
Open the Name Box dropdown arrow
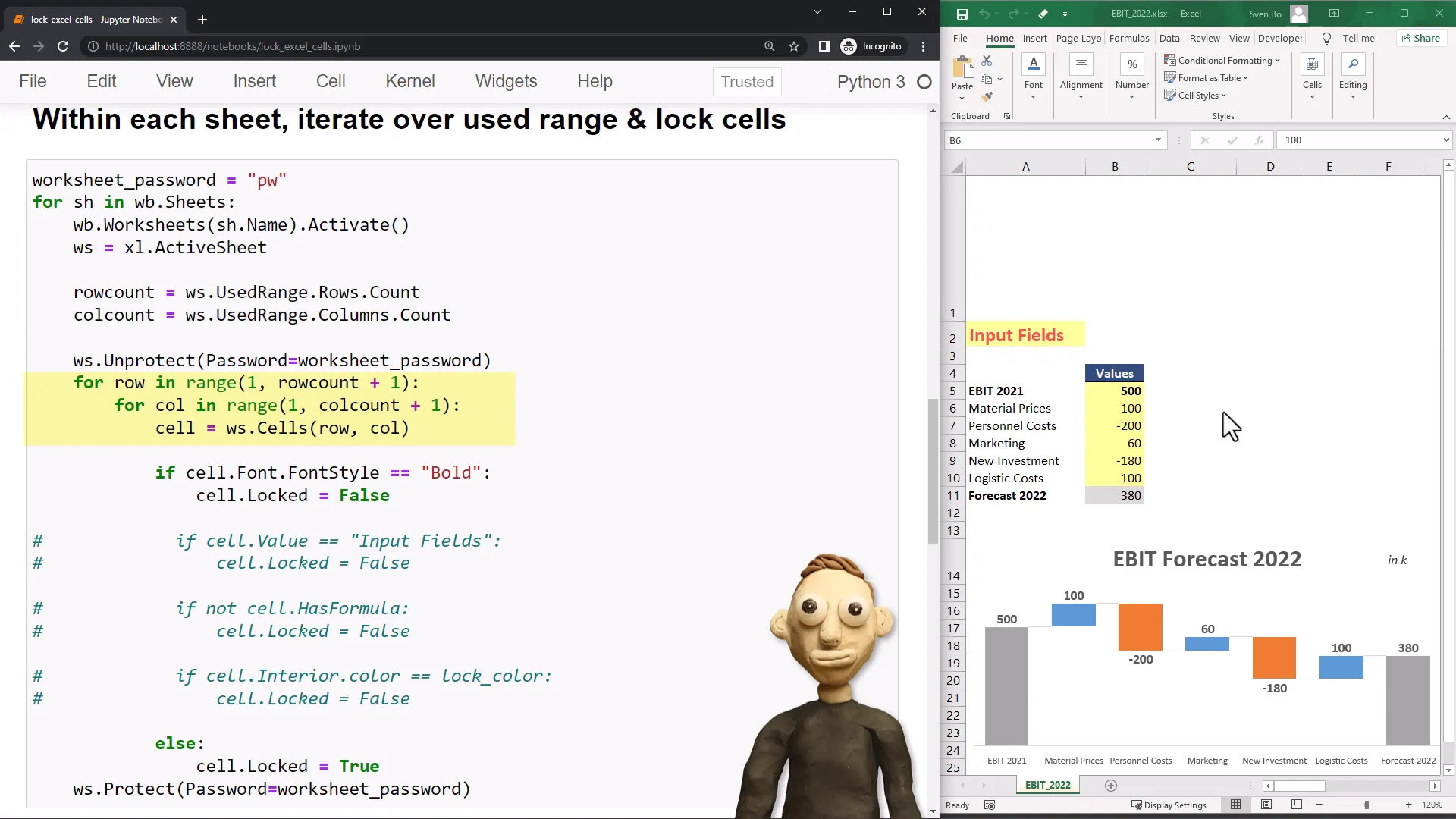1158,140
